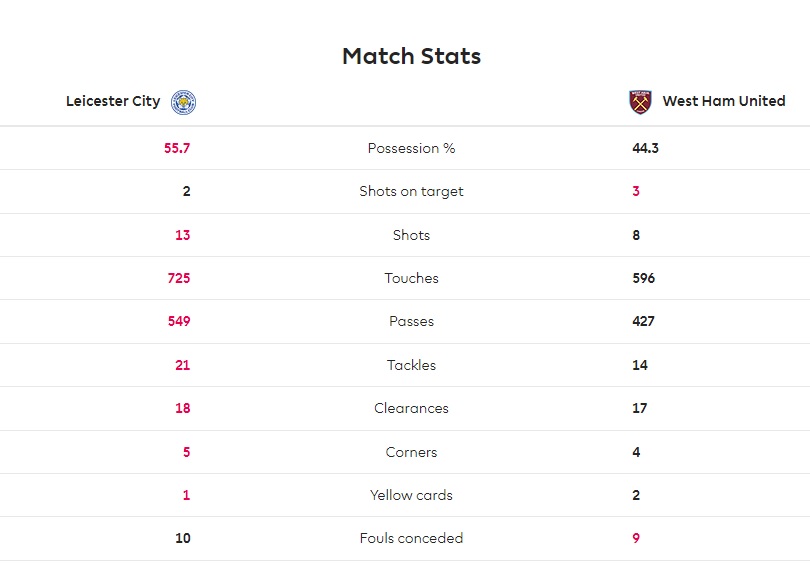Select West Ham's 44.3 possession value
The width and height of the screenshot is (810, 564).
(x=646, y=148)
